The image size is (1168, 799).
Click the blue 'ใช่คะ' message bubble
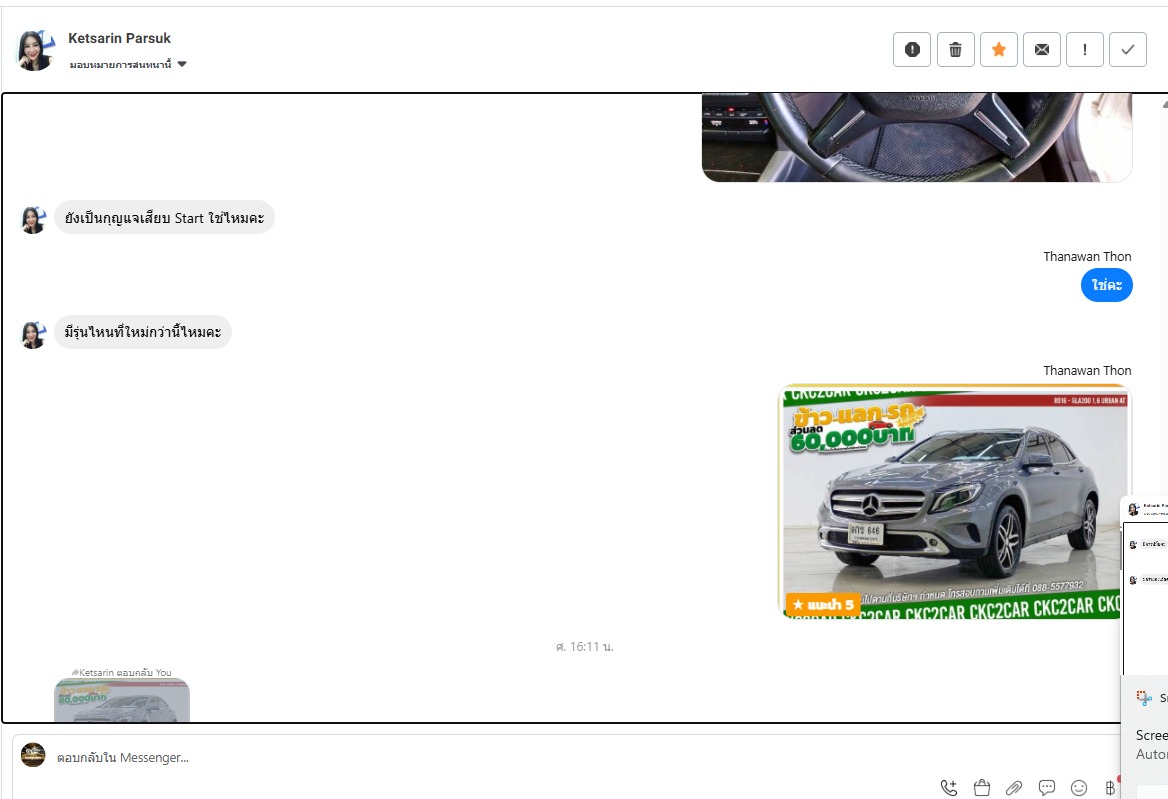1106,285
